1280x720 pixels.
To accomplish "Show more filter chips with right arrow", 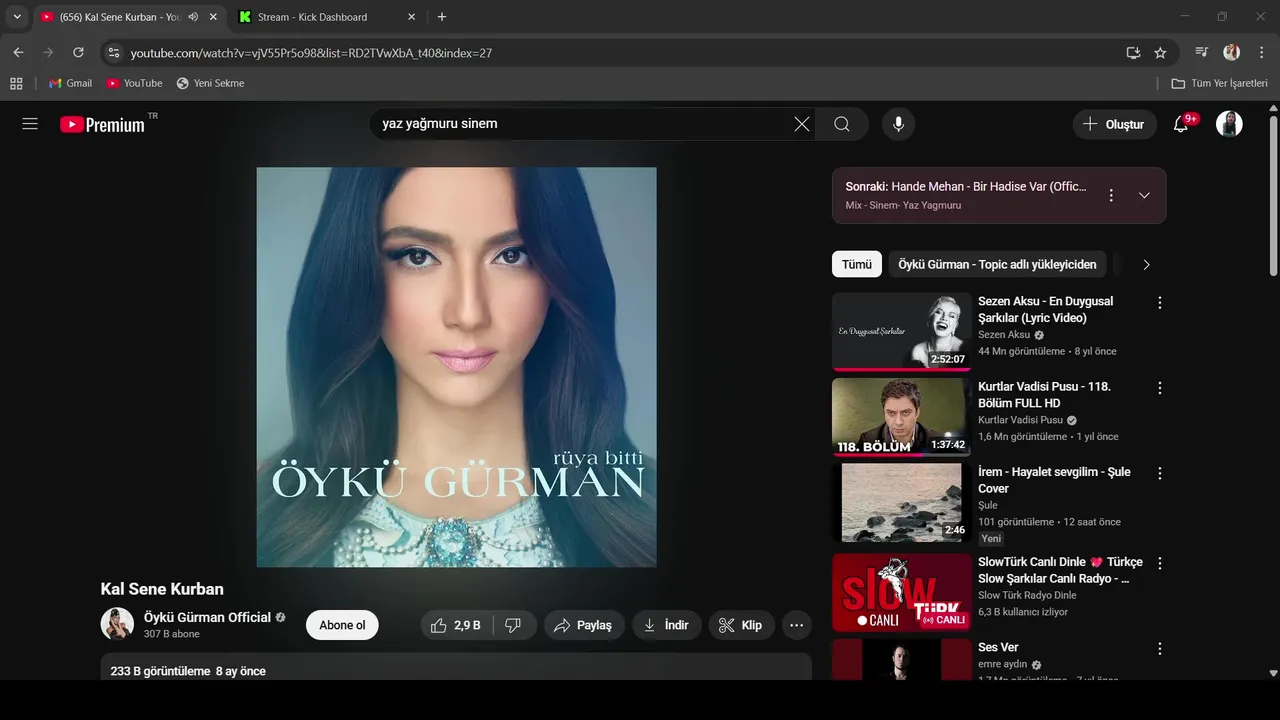I will pyautogui.click(x=1146, y=264).
